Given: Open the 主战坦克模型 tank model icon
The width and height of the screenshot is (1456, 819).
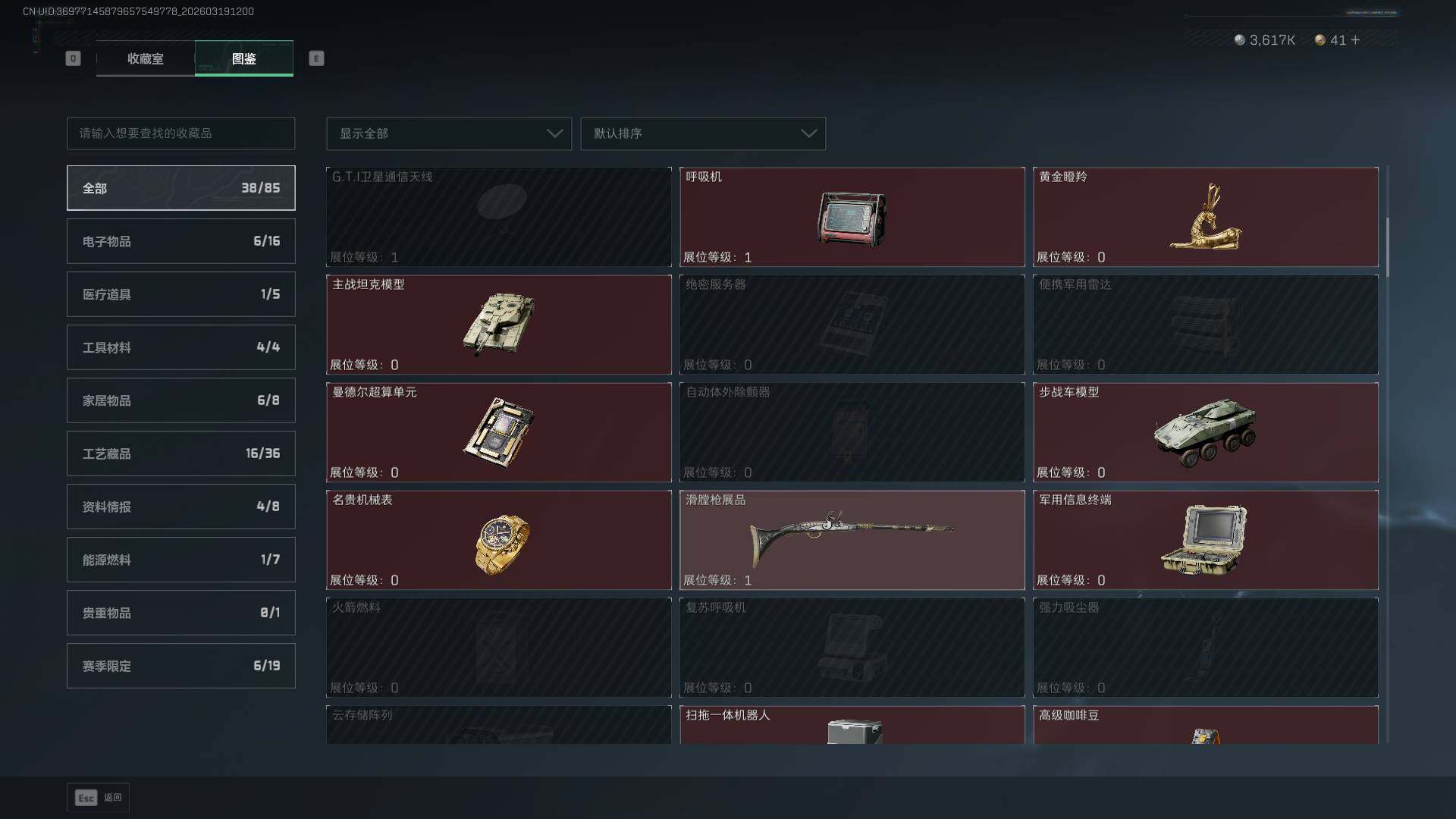Looking at the screenshot, I should click(498, 324).
